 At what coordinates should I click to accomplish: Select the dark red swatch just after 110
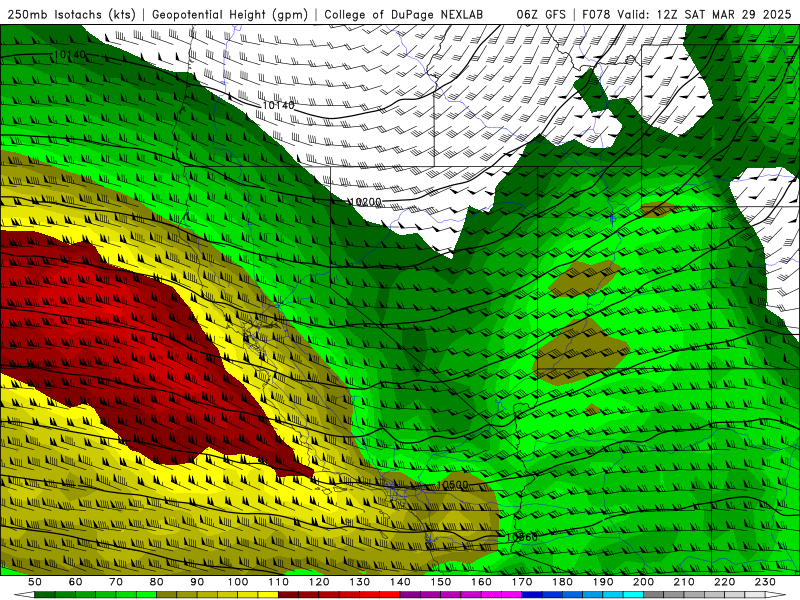[x=288, y=595]
